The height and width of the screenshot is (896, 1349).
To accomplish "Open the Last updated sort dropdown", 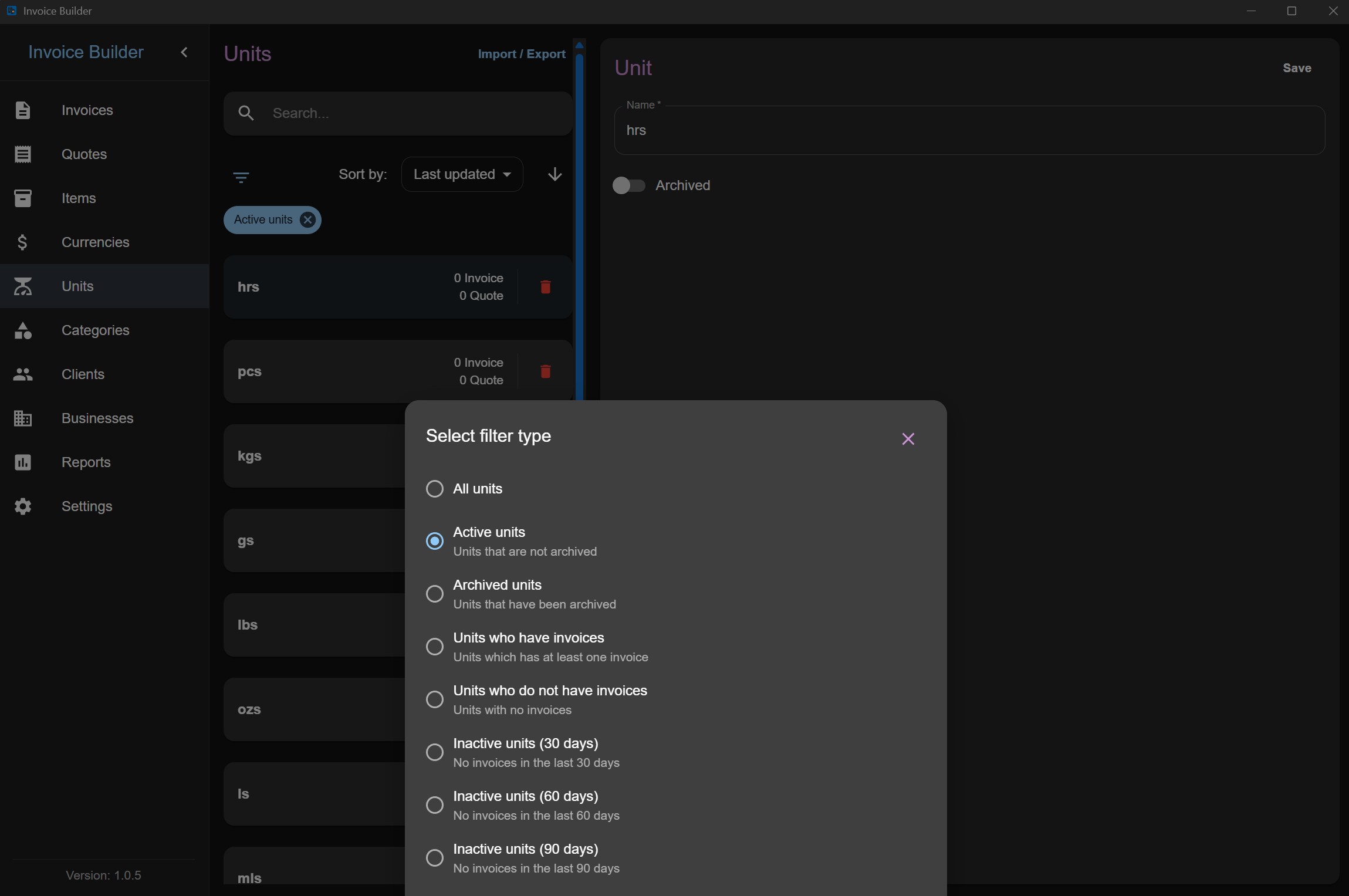I will click(462, 174).
